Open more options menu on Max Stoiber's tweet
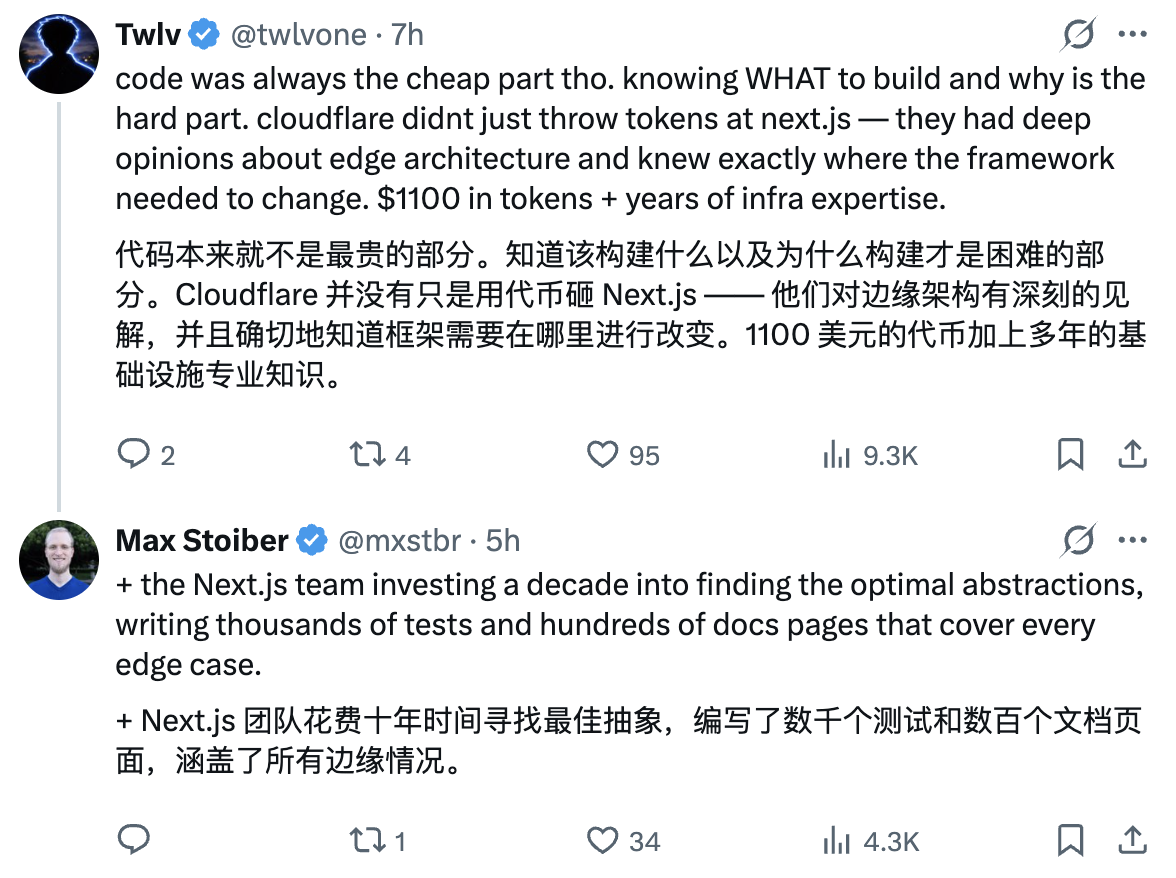Screen dimensions: 1176x878 coord(1131,541)
